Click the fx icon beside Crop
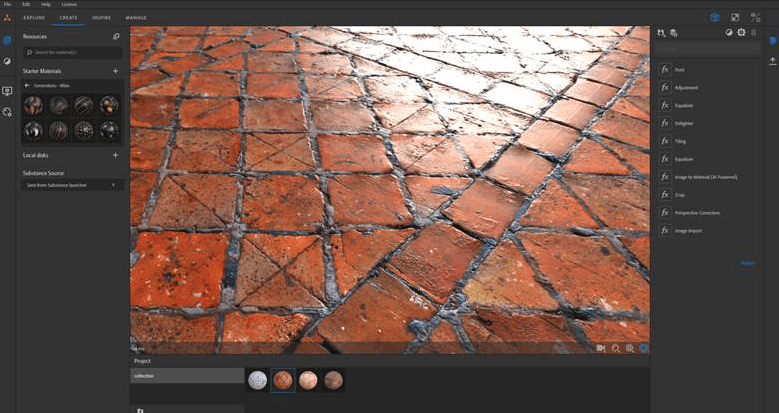This screenshot has height=413, width=779. pyautogui.click(x=665, y=195)
